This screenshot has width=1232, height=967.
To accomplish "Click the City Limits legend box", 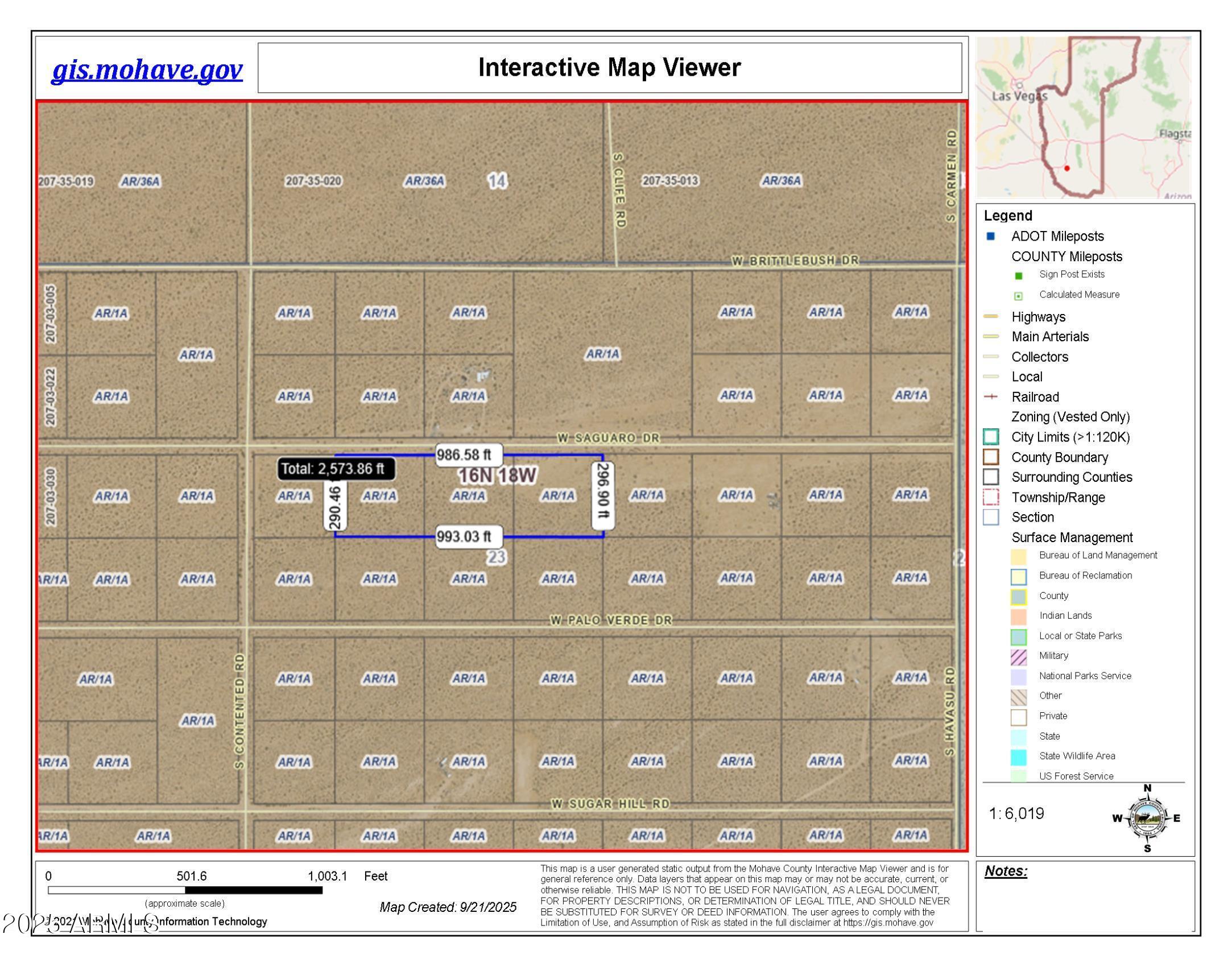I will (x=991, y=437).
